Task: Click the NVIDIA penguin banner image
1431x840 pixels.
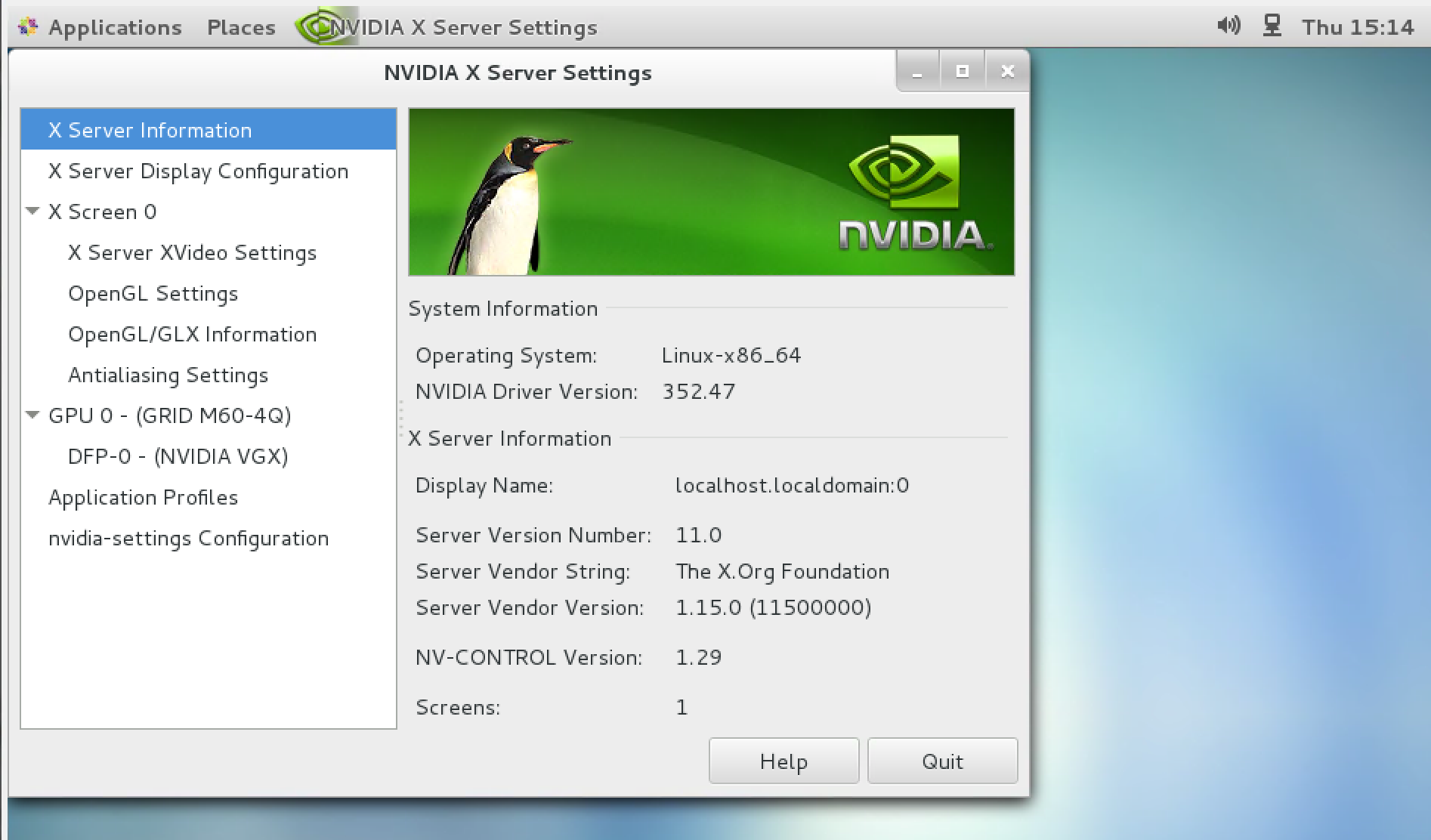Action: click(x=710, y=191)
